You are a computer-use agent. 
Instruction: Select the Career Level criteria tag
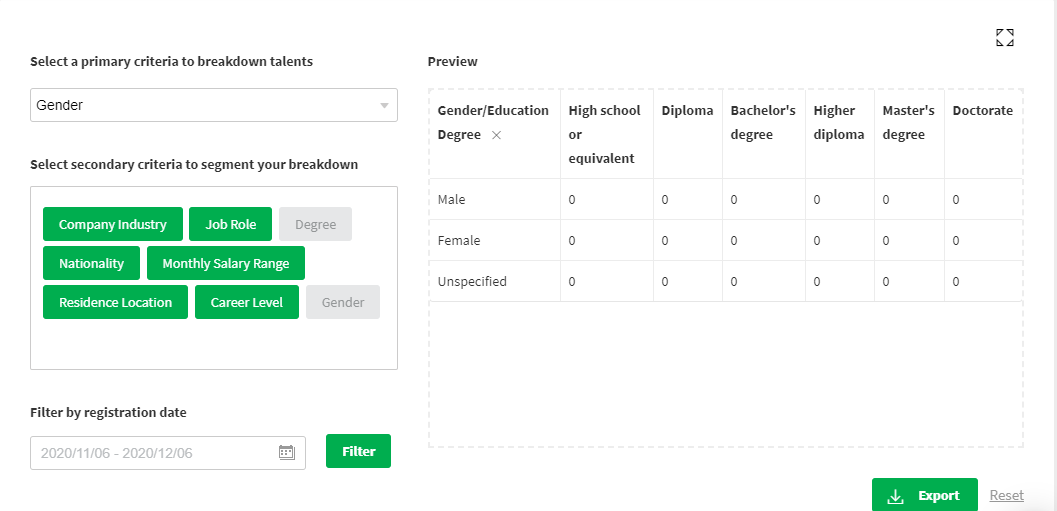[246, 302]
